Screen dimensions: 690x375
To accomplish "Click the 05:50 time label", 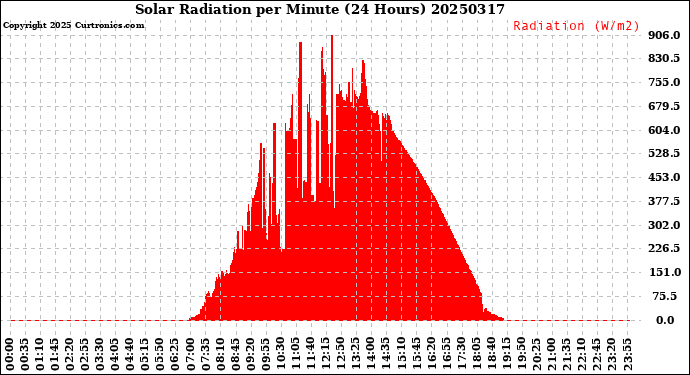I will click(x=160, y=355).
